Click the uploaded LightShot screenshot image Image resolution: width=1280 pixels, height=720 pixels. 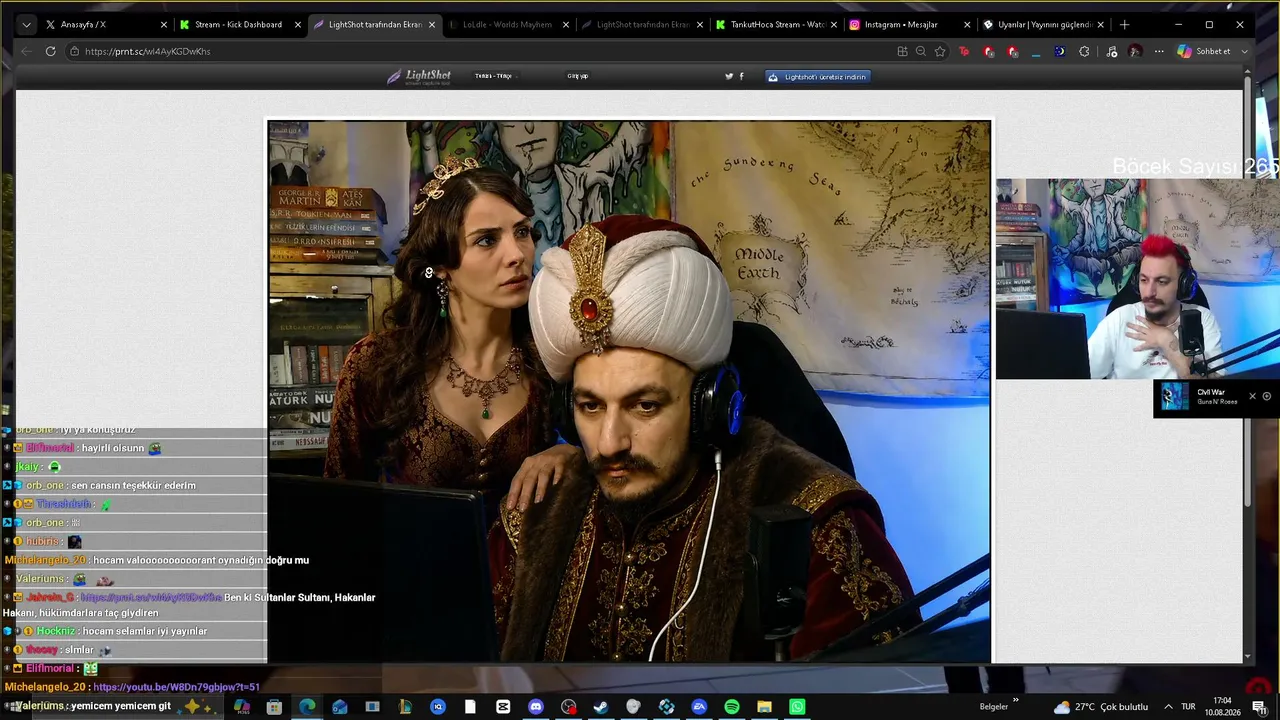point(629,391)
